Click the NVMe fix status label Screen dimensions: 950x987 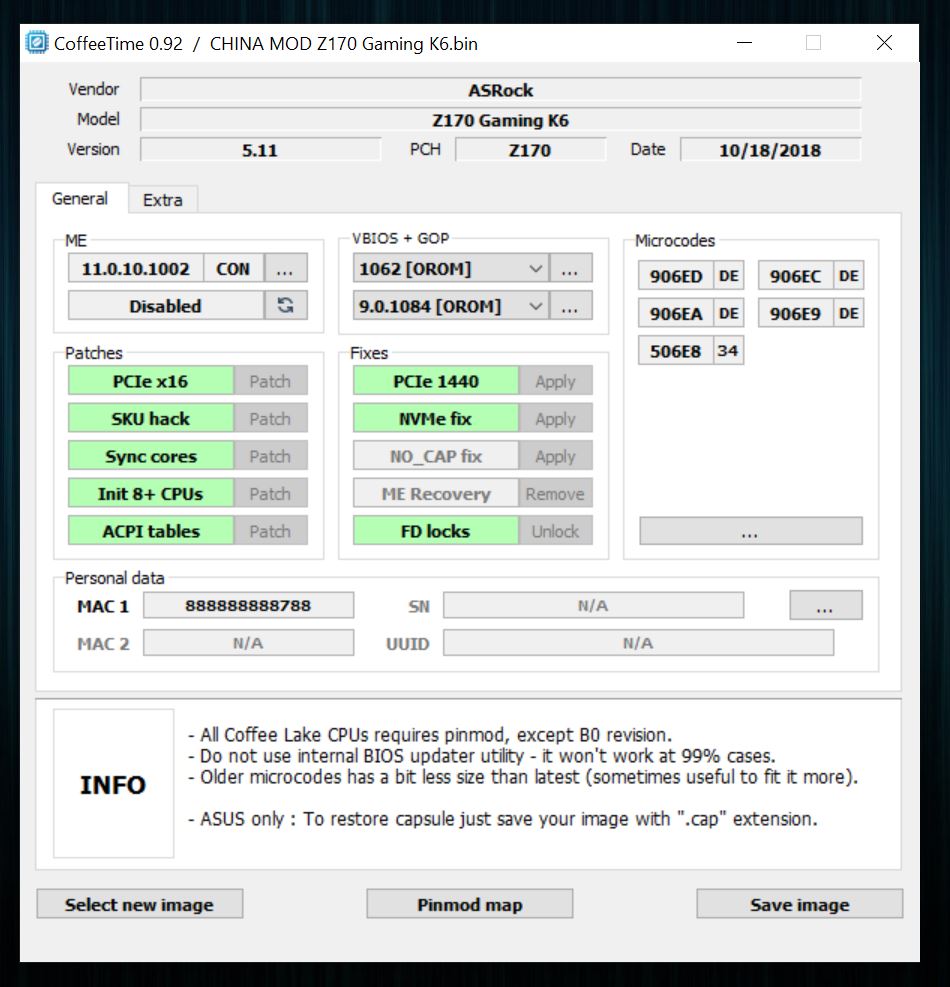(x=436, y=419)
